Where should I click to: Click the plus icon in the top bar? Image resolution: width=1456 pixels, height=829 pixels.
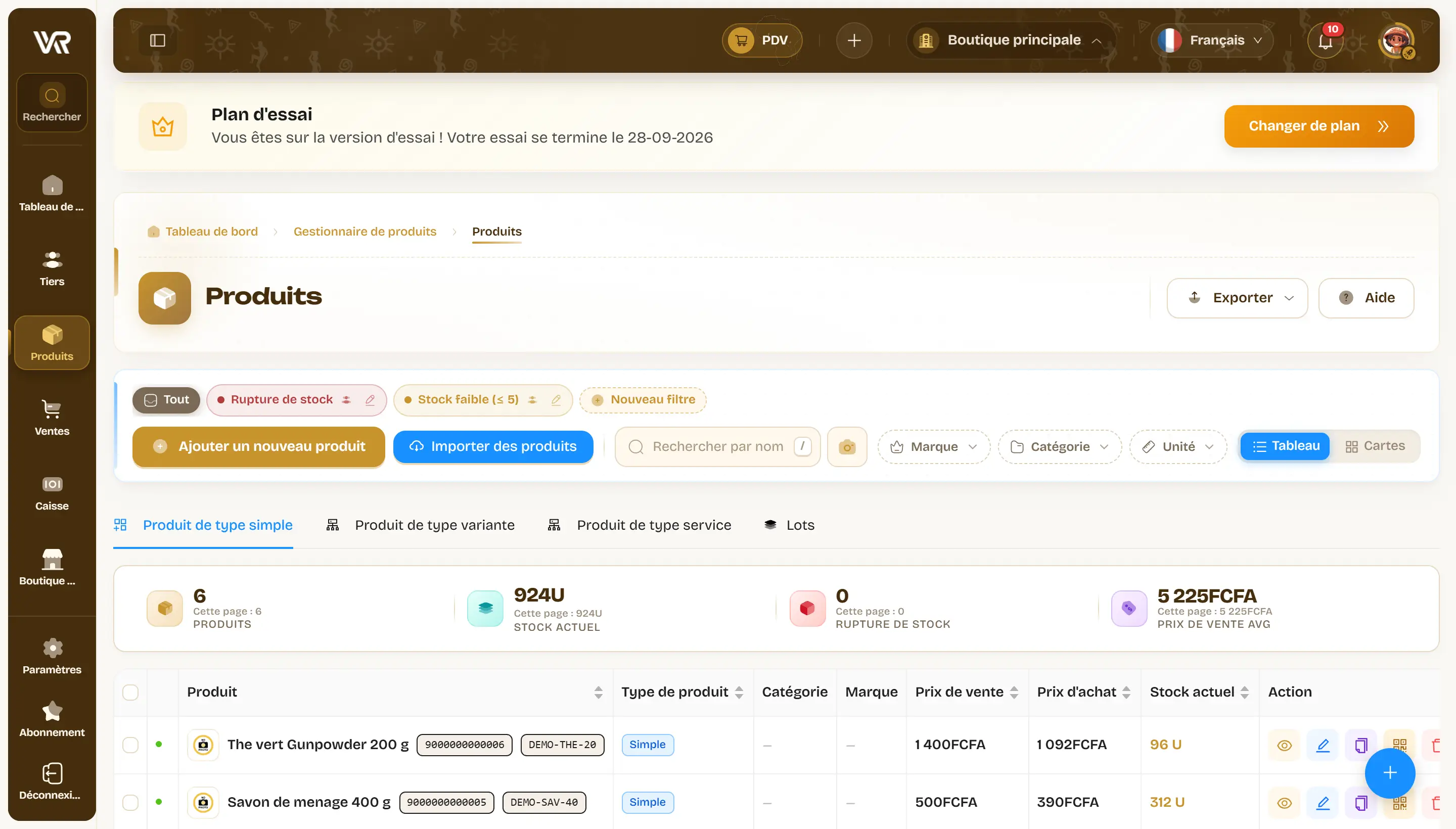(853, 40)
